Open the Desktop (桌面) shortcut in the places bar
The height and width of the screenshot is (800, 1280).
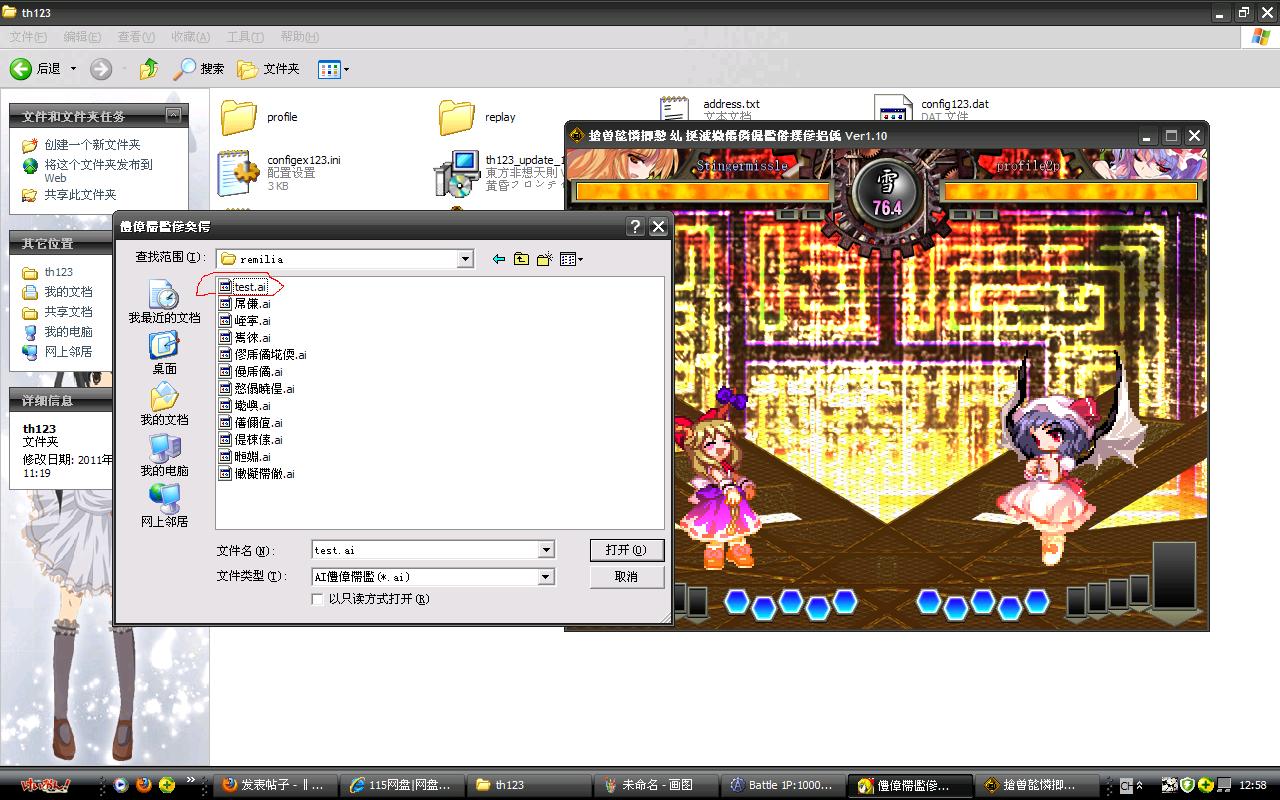click(x=164, y=353)
